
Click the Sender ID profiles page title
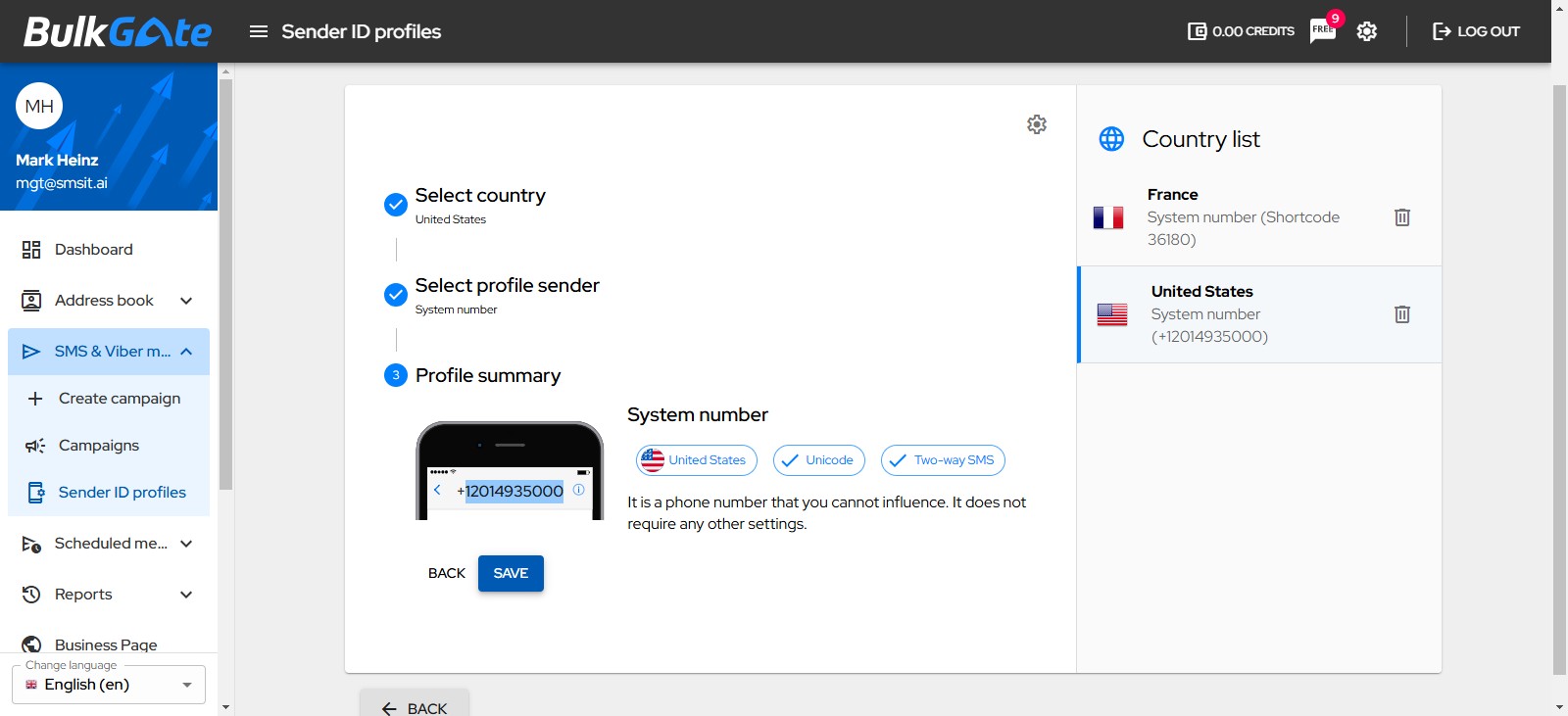point(362,31)
